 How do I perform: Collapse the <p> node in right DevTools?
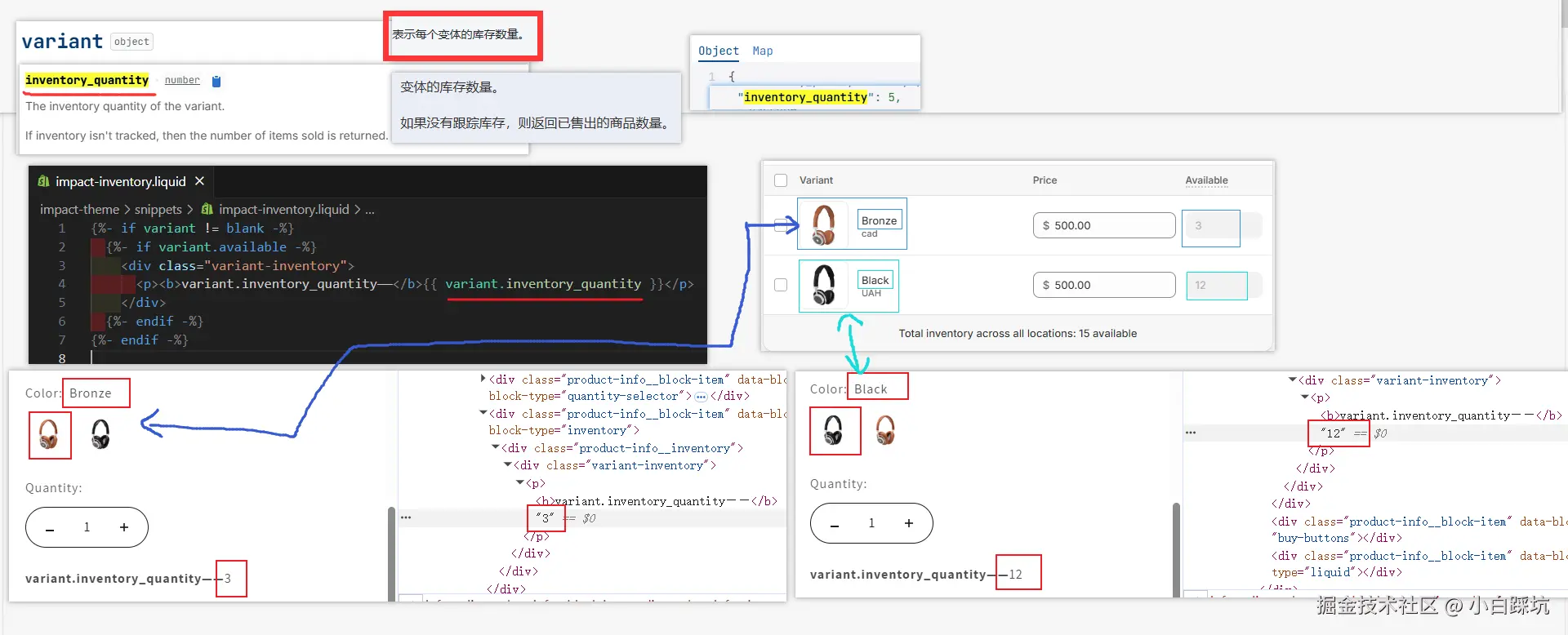(x=1305, y=397)
